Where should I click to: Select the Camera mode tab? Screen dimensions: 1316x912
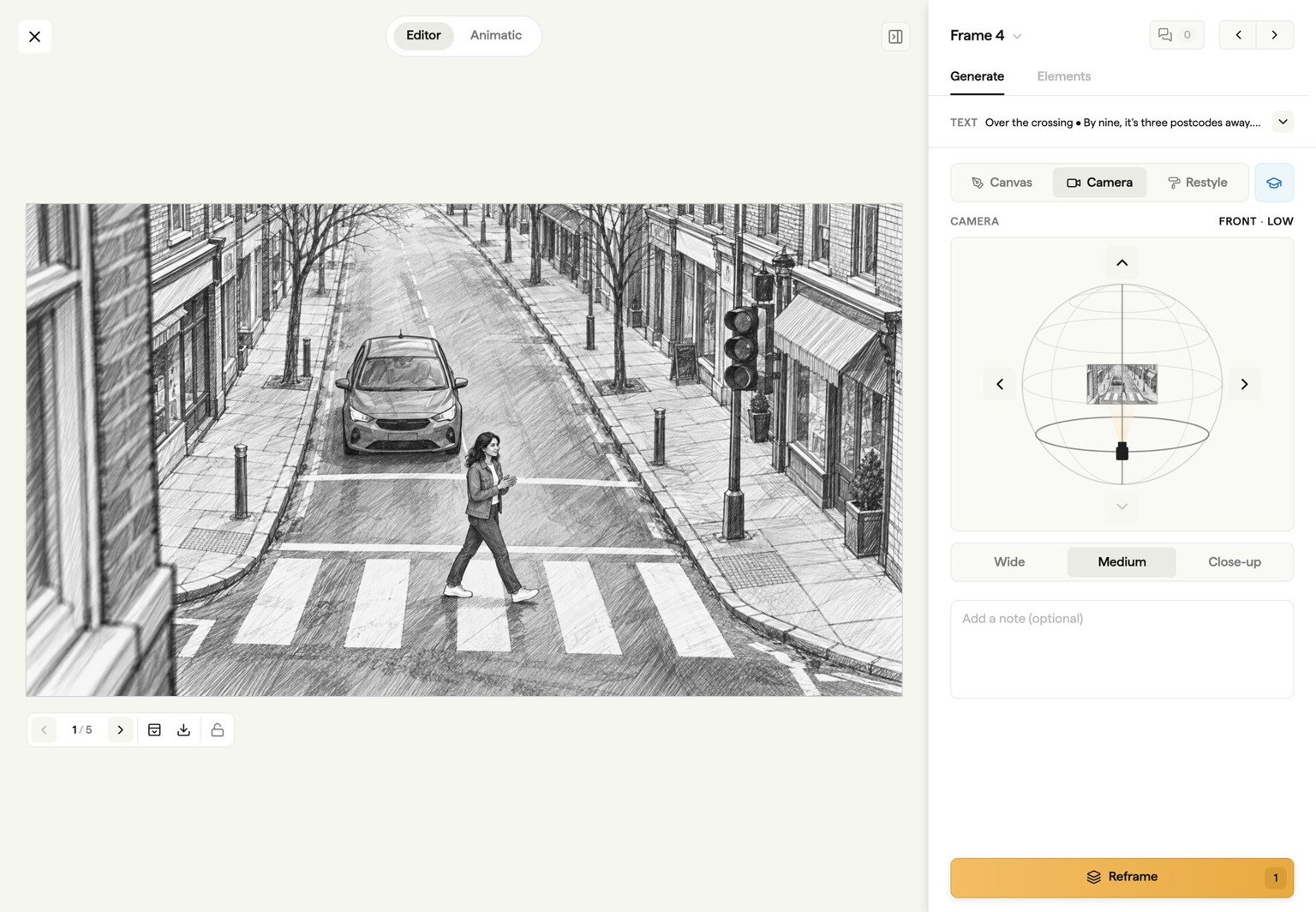point(1099,183)
